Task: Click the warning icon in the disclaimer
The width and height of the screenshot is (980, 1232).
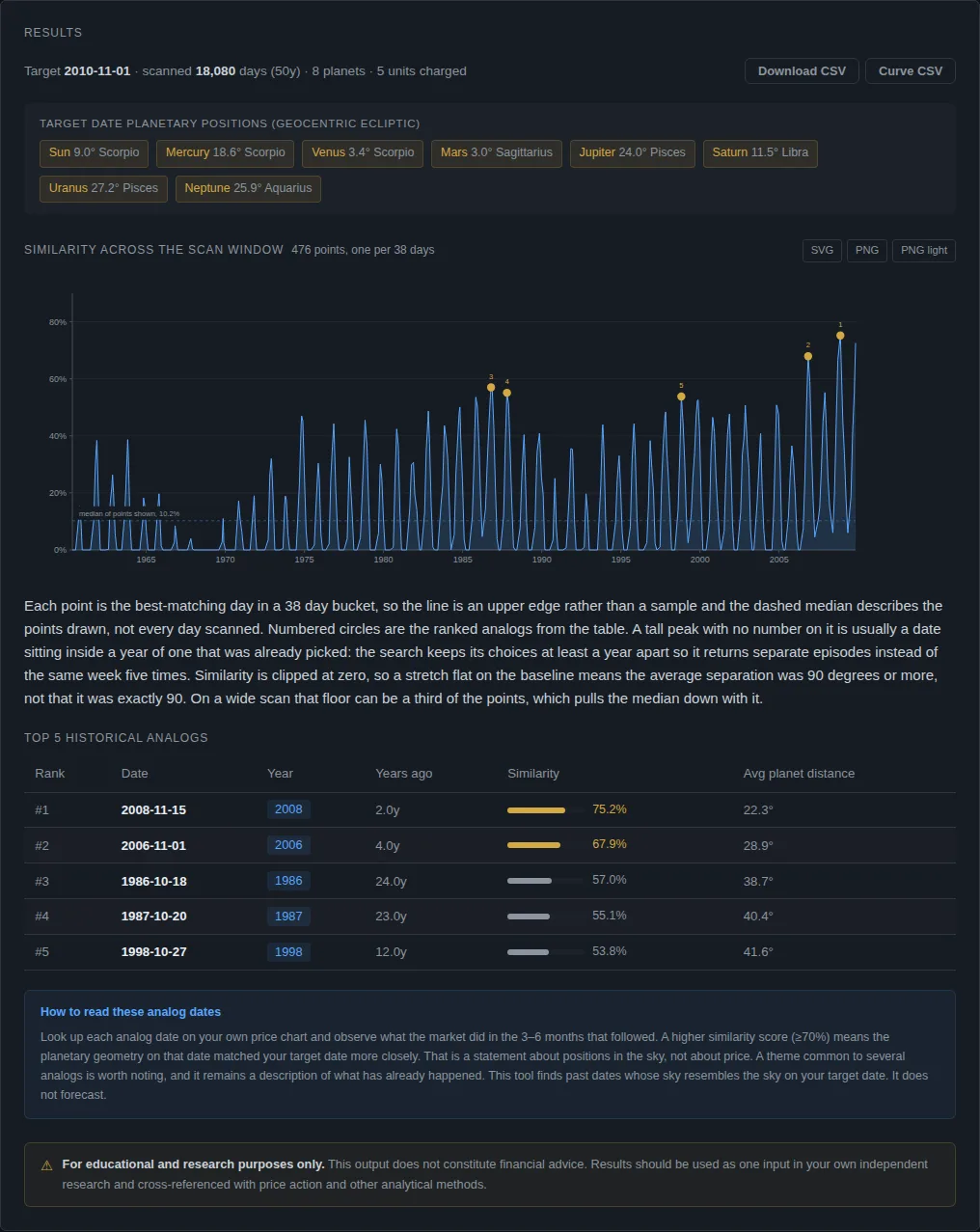Action: click(46, 1165)
